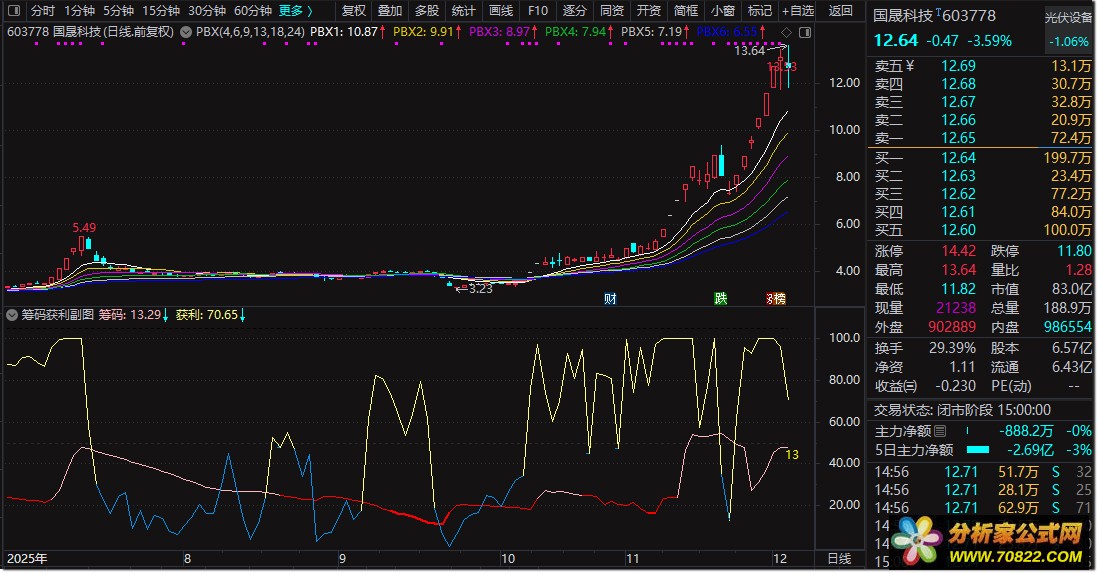This screenshot has height=573, width=1099.
Task: Click the 财 marker on the chart
Action: pos(609,298)
